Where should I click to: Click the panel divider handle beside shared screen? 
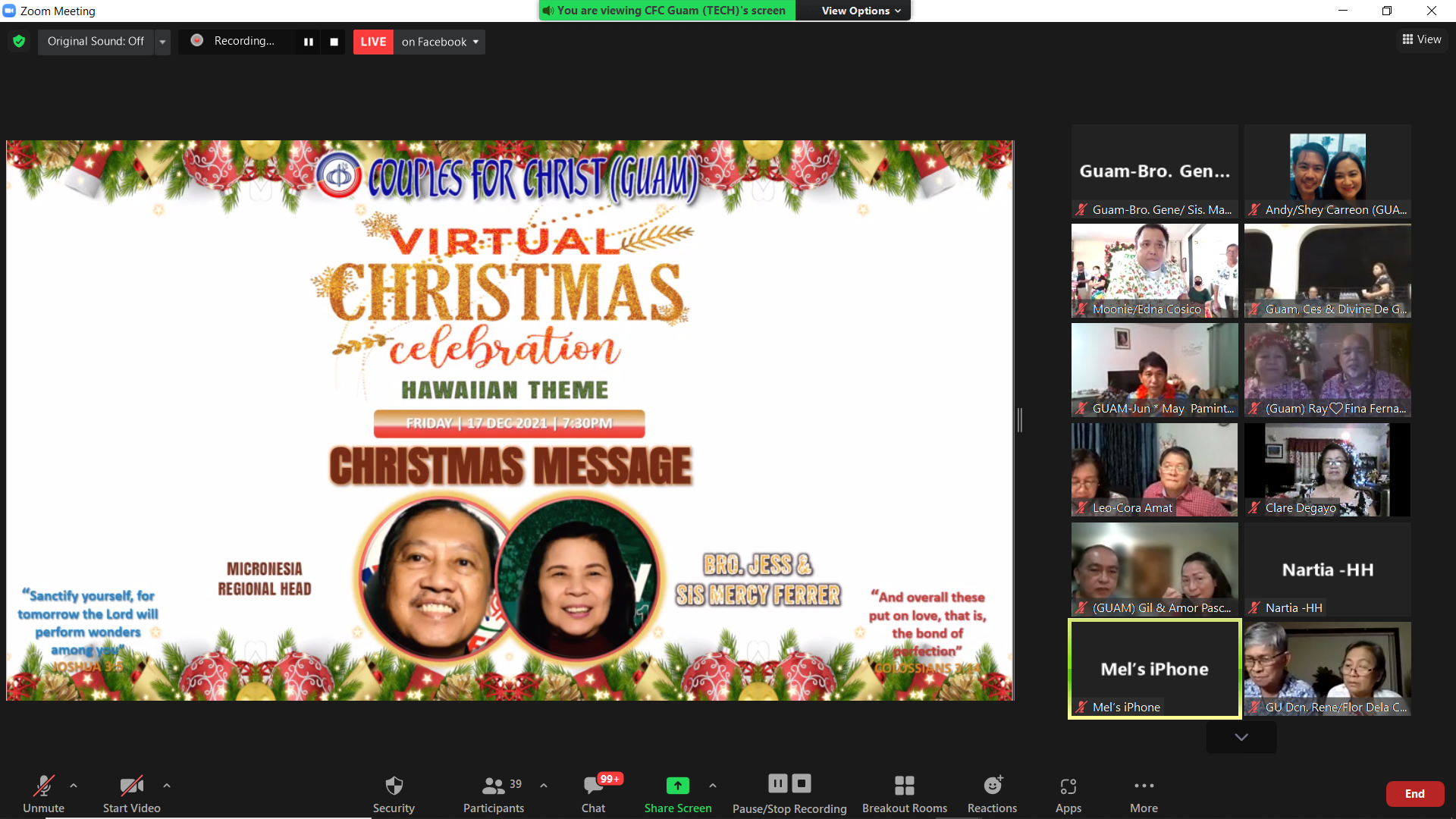[1020, 419]
